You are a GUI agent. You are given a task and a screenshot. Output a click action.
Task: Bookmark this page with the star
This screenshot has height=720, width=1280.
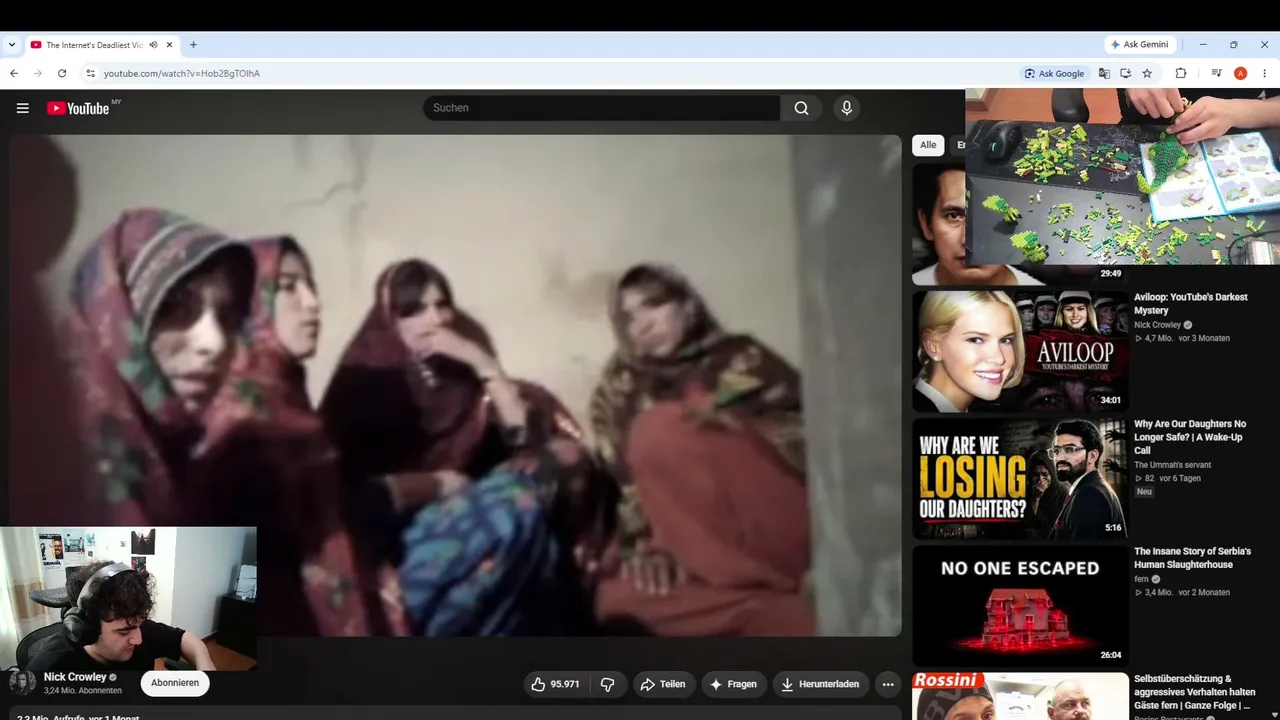(x=1147, y=73)
